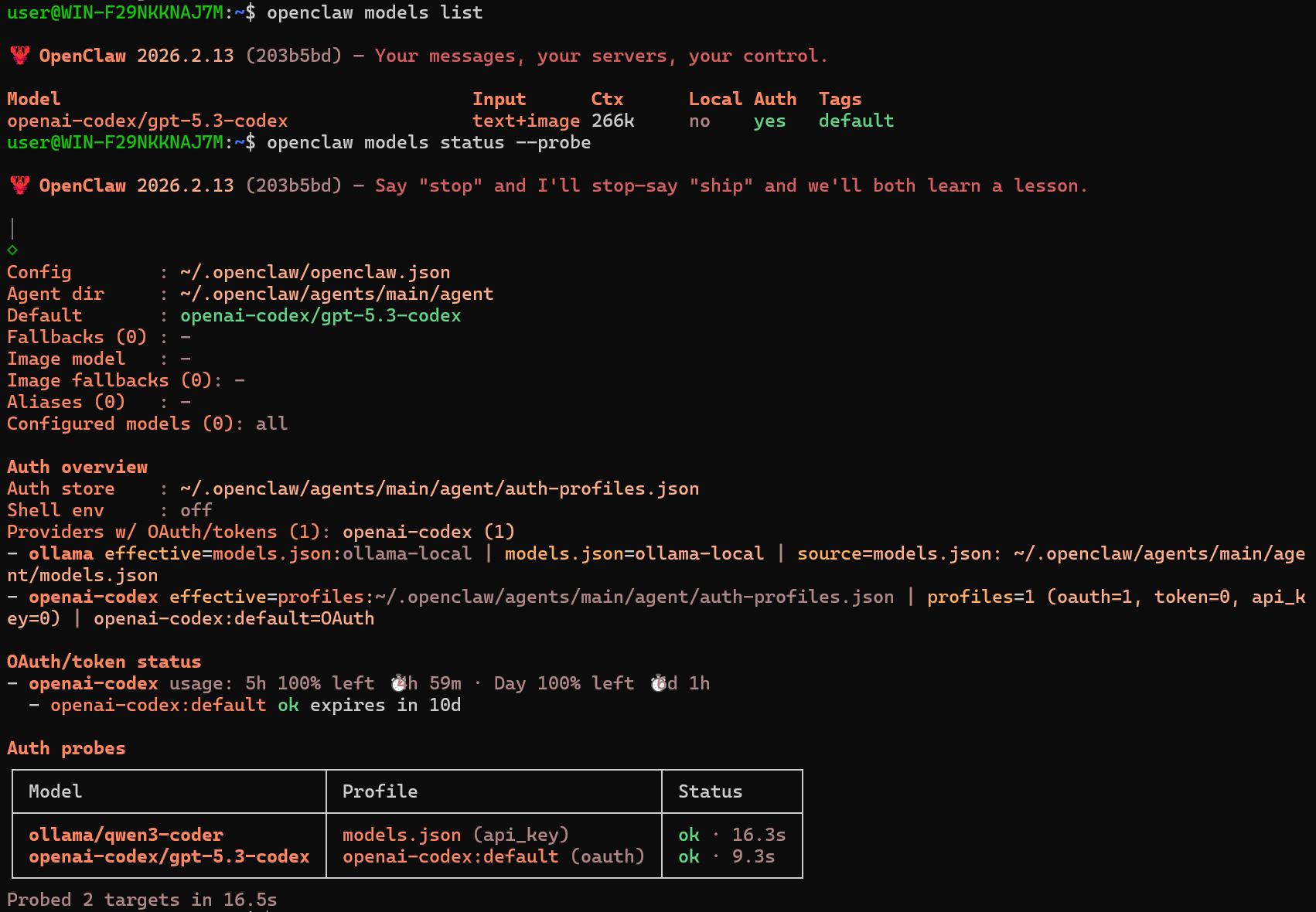Click the ~/.openclaw/agents/main/agent directory path
1316x912 pixels.
(336, 294)
